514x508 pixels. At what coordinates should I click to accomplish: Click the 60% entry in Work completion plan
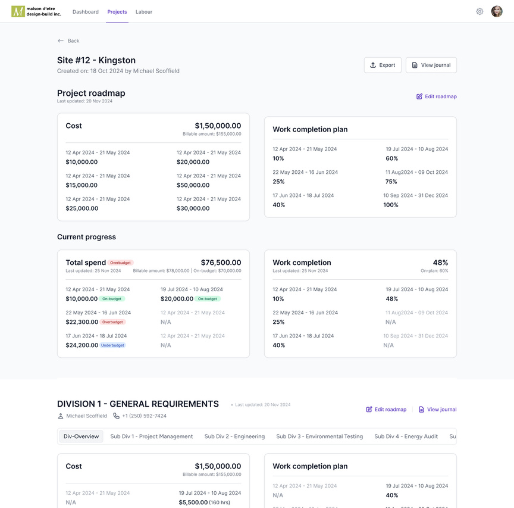(x=392, y=158)
